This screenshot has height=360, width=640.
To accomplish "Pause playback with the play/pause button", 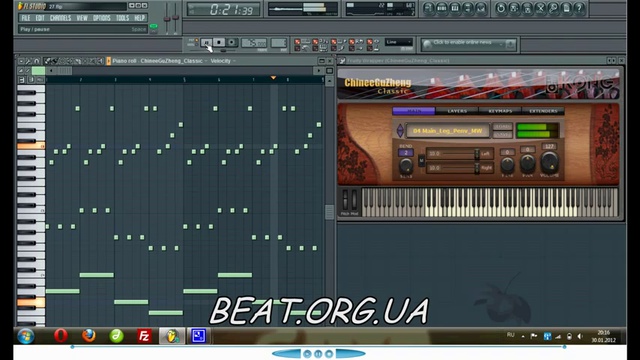I will [207, 42].
